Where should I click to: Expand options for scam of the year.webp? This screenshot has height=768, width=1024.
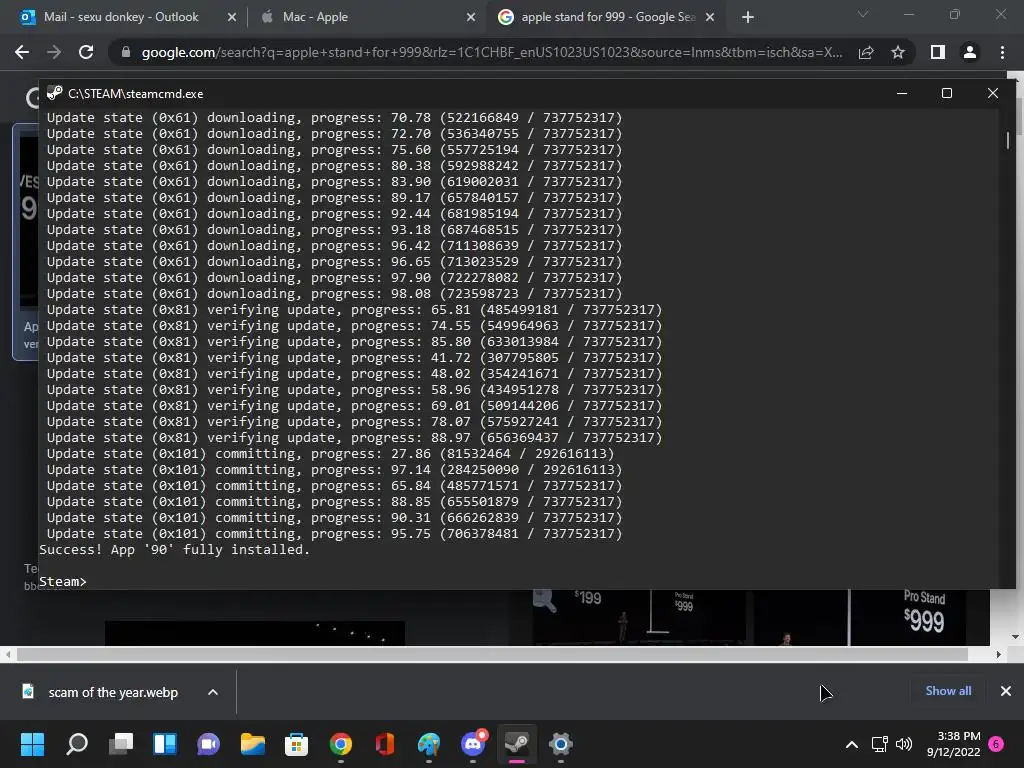pos(213,692)
